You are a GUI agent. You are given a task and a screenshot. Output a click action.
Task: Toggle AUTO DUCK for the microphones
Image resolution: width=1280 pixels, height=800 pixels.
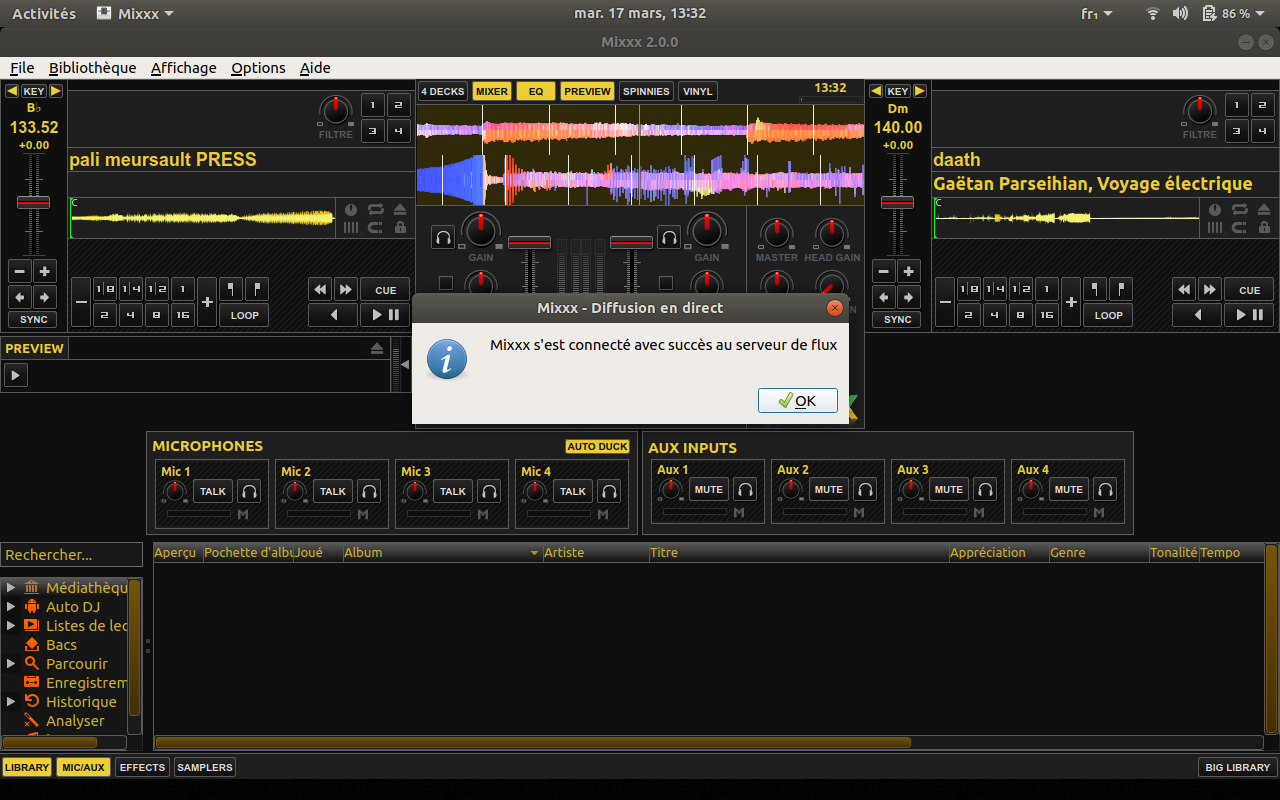click(x=597, y=447)
